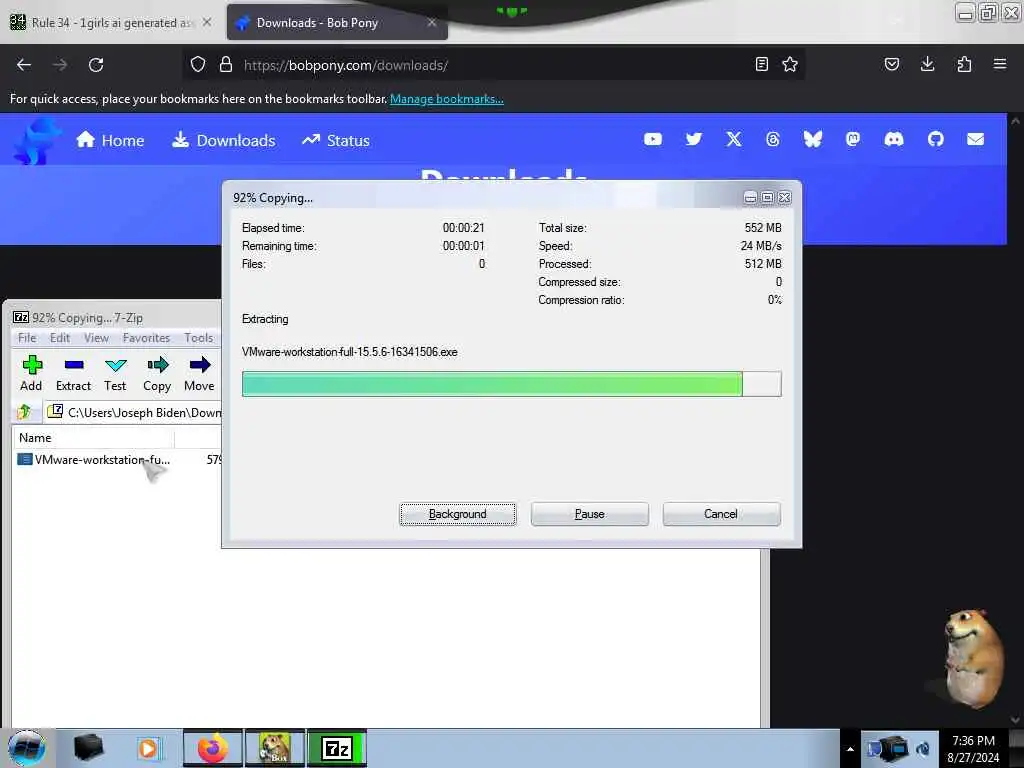The image size is (1024, 768).
Task: Open the Firefox hamburger menu
Action: click(x=999, y=64)
